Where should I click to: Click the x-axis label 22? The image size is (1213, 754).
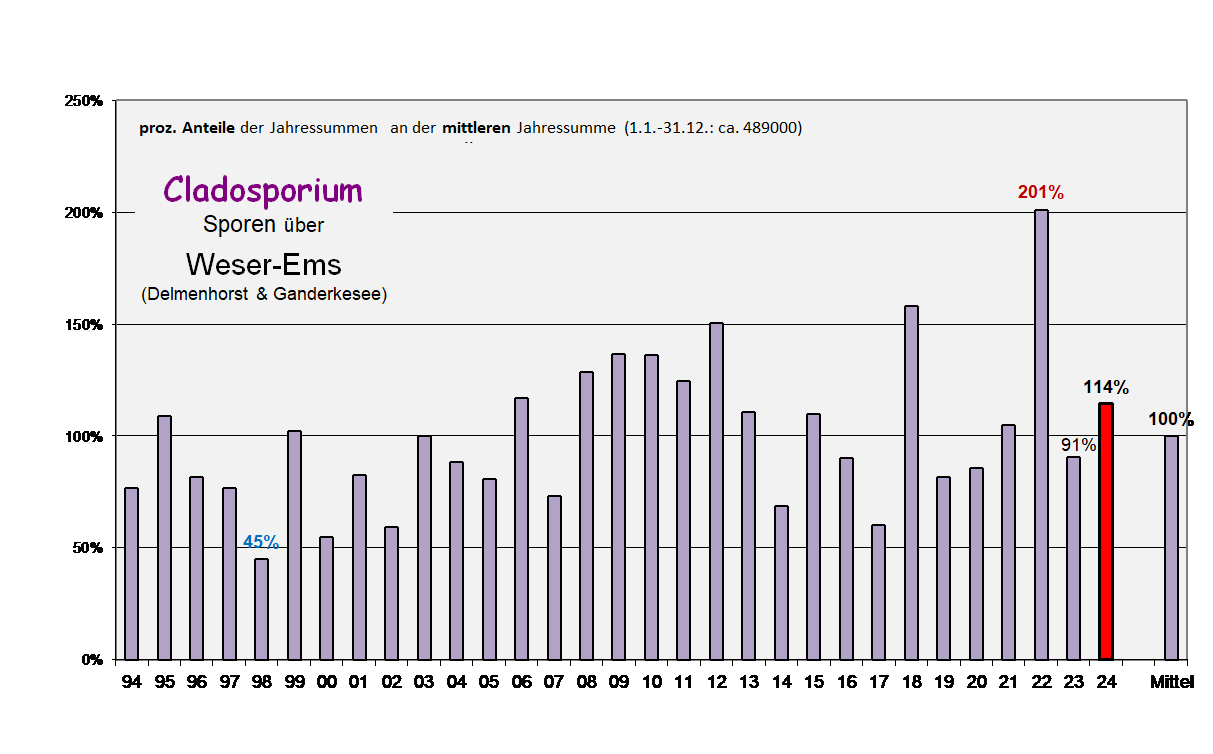point(1041,682)
